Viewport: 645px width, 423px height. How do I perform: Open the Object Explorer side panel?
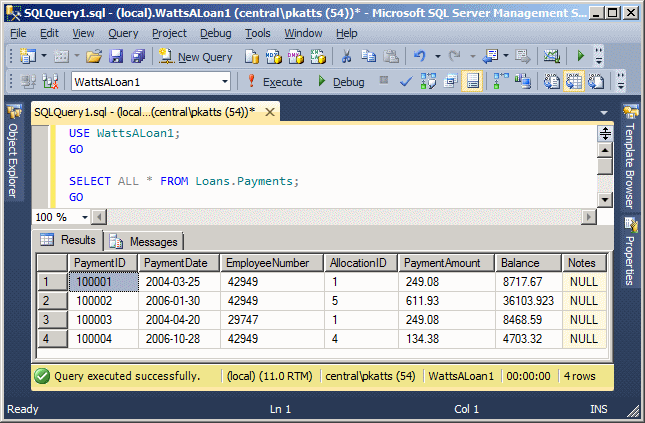coord(13,152)
